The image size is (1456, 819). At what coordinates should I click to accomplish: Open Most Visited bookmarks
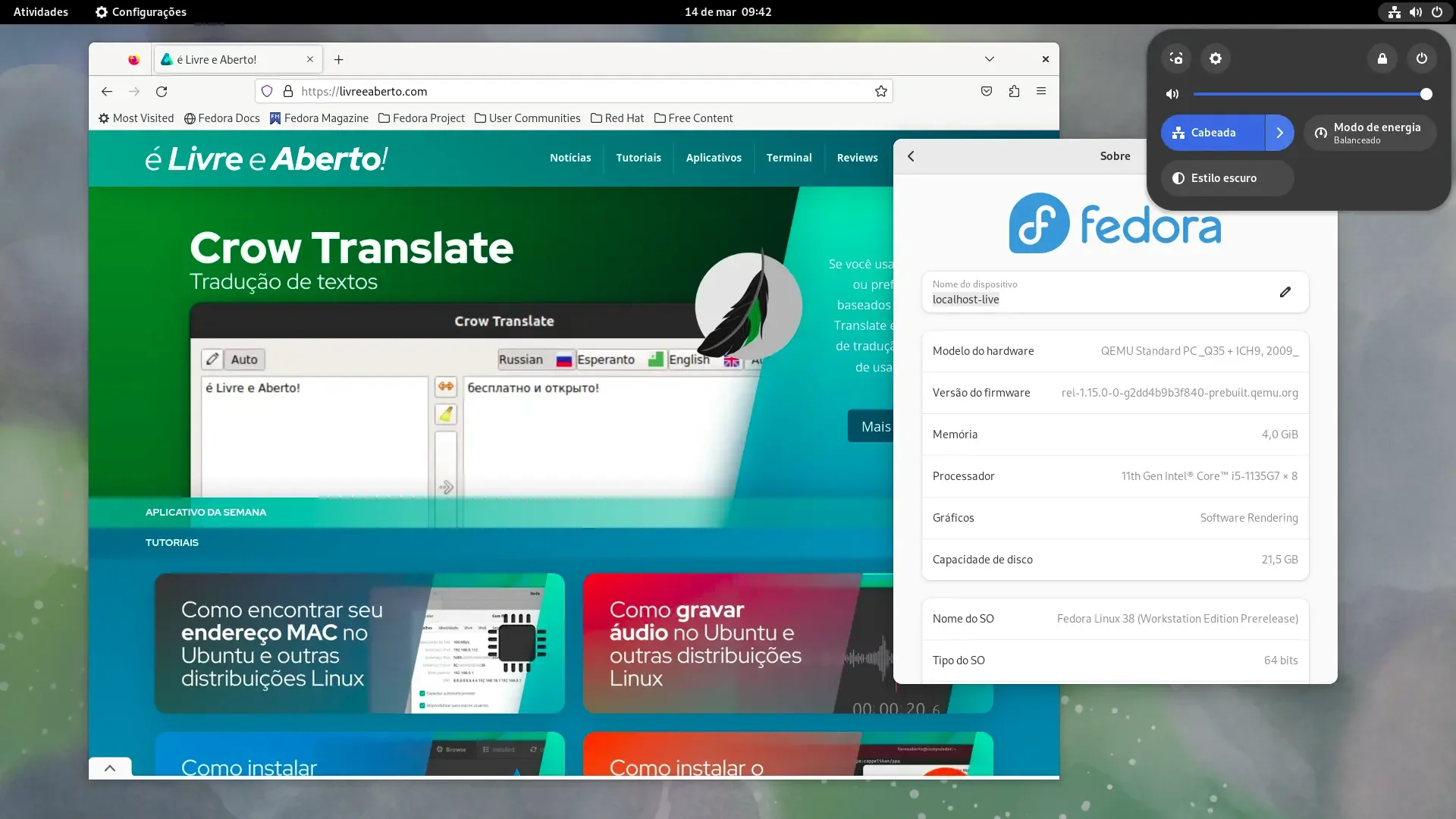(136, 118)
